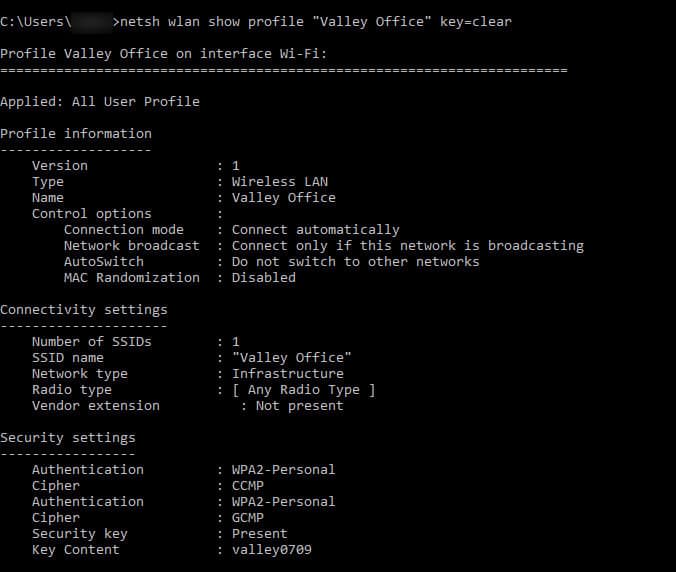The image size is (676, 572).
Task: Click the Key Content value valley0709
Action: (x=272, y=550)
